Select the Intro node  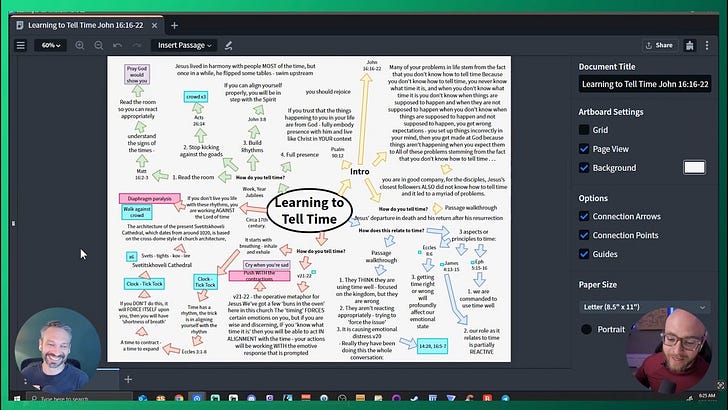point(360,172)
